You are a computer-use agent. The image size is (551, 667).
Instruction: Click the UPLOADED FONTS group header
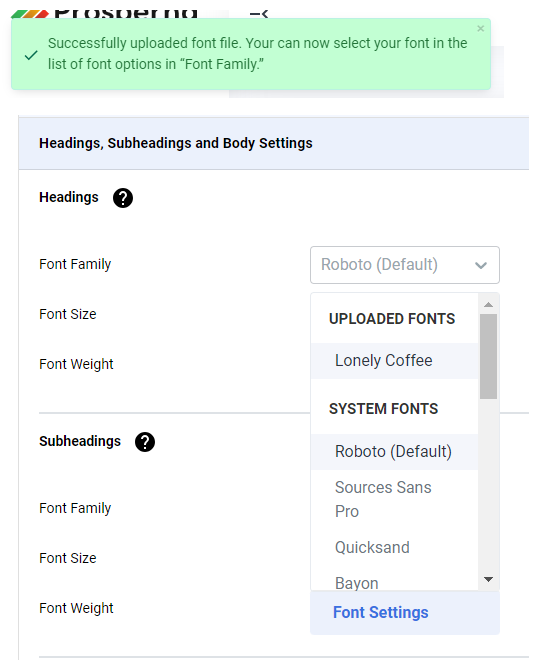pyautogui.click(x=392, y=319)
